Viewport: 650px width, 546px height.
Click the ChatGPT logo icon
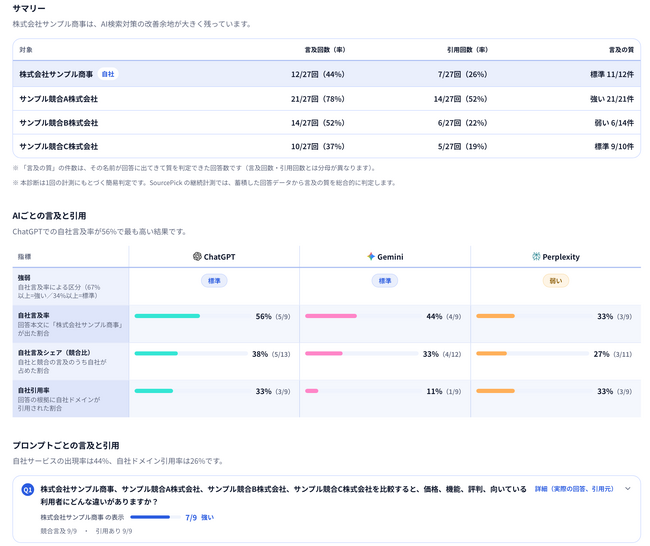[197, 256]
